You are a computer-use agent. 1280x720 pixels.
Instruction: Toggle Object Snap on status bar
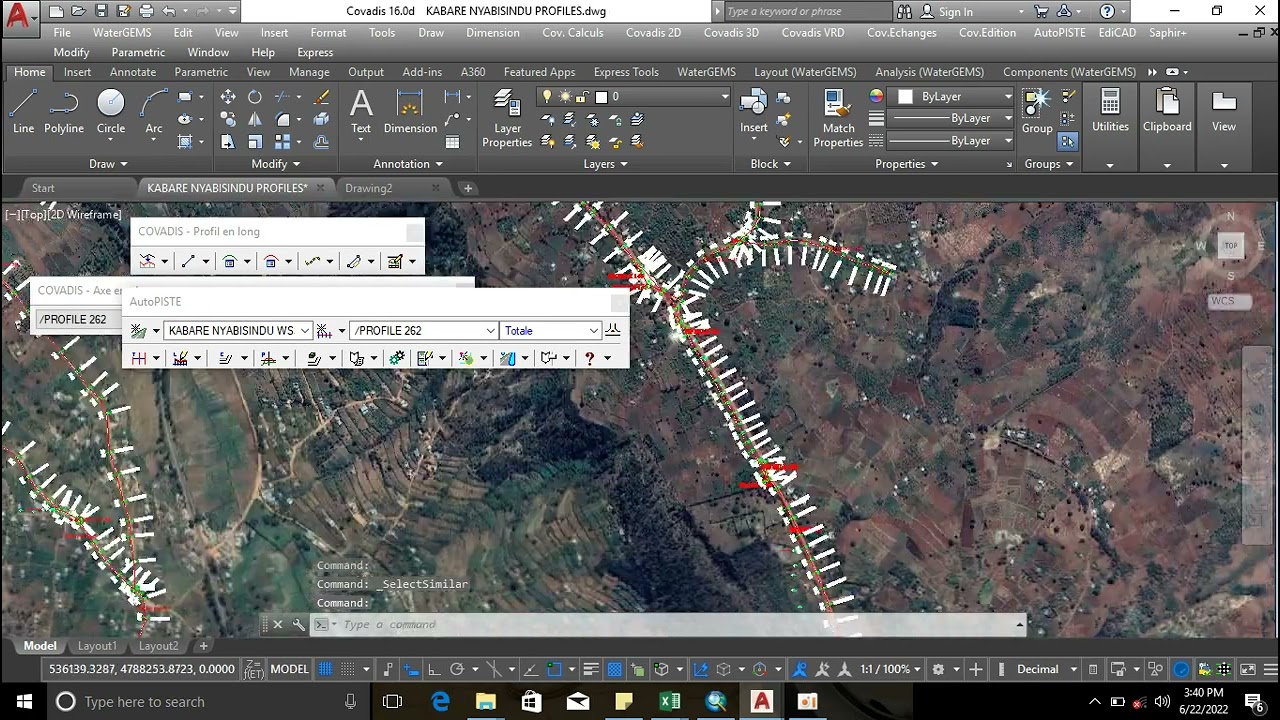[x=555, y=669]
